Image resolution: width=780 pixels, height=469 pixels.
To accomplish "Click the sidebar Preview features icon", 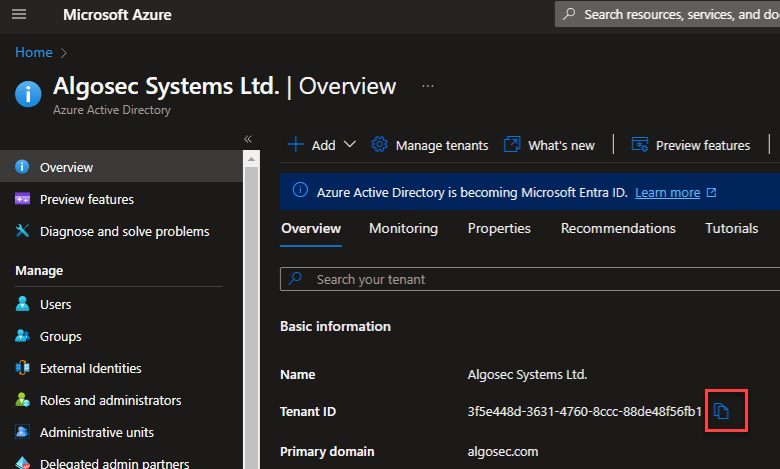I will (x=22, y=199).
